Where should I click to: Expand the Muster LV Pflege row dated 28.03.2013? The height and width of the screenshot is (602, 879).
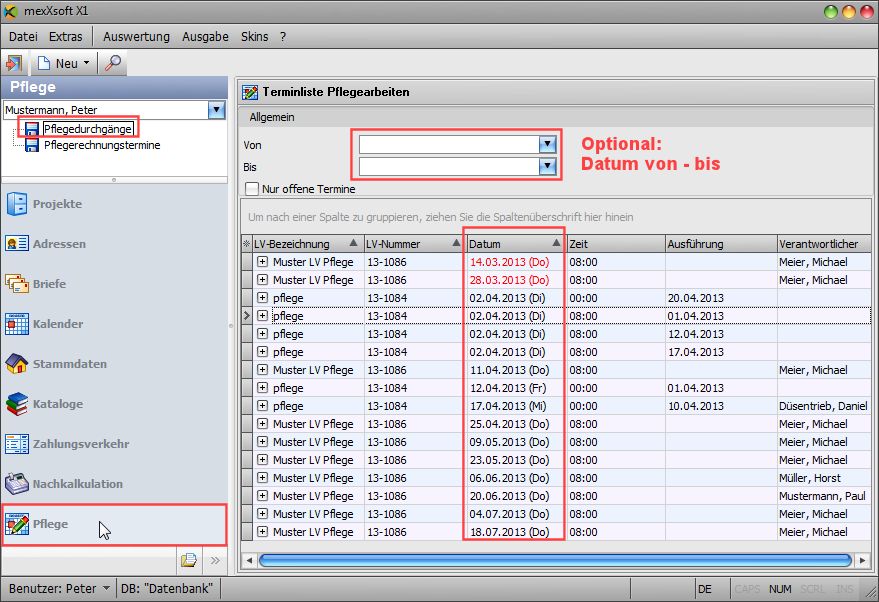tap(262, 280)
